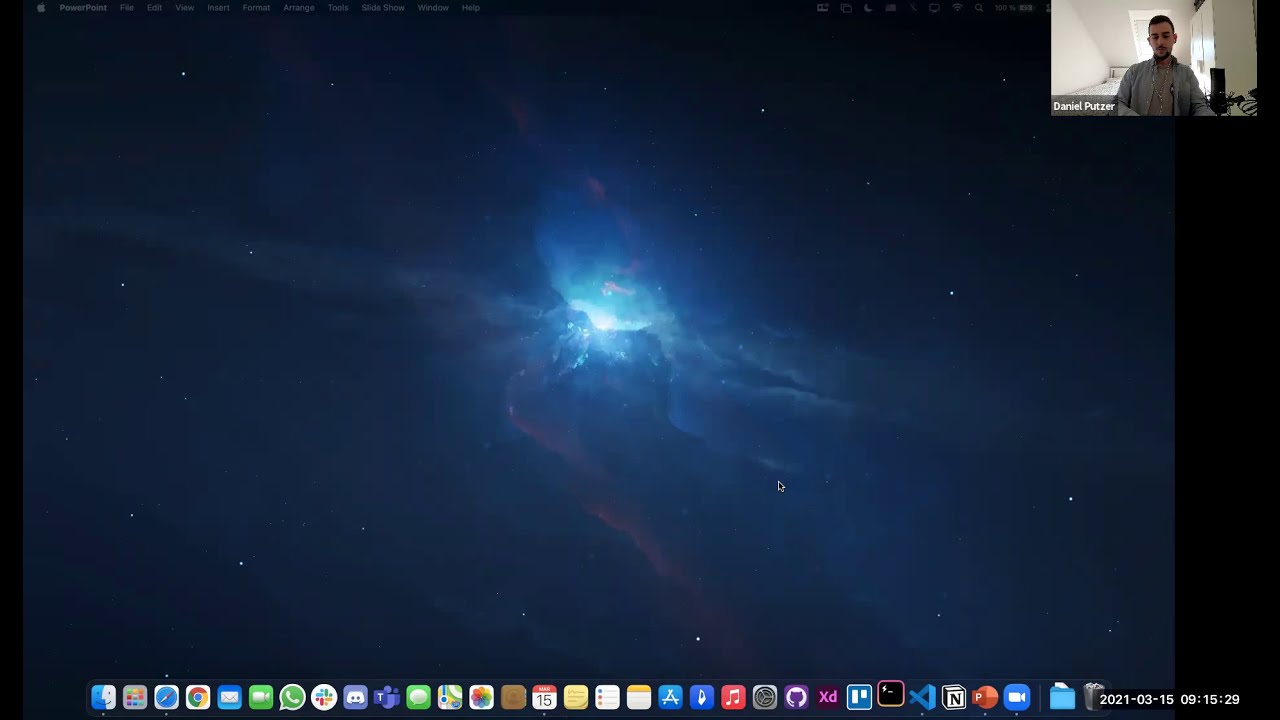Open the Help menu
This screenshot has height=720, width=1280.
tap(471, 8)
